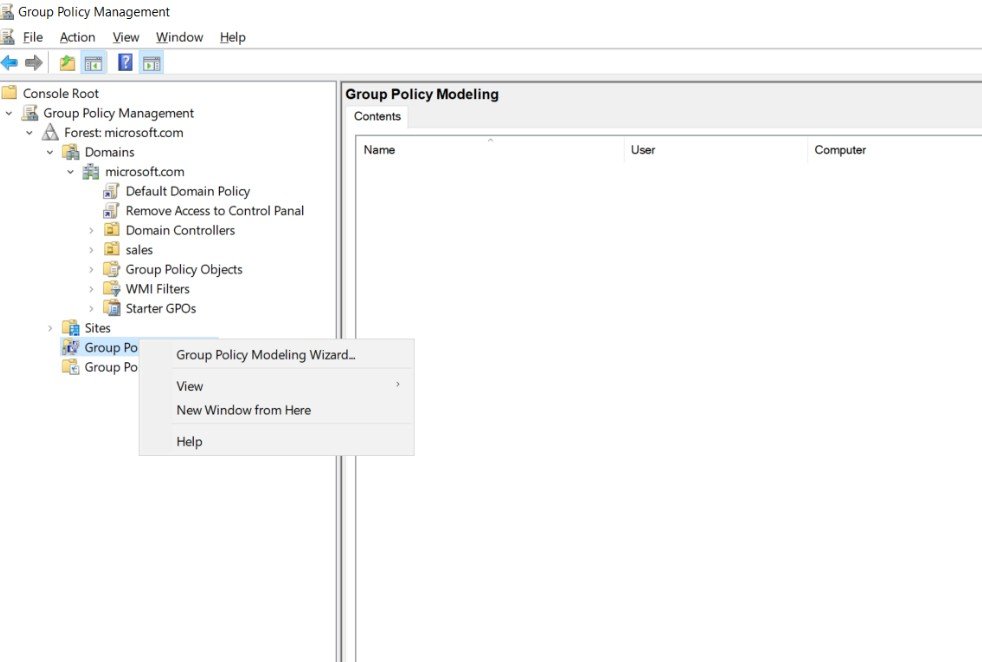Switch to the Contents tab
The height and width of the screenshot is (662, 982).
pos(377,116)
